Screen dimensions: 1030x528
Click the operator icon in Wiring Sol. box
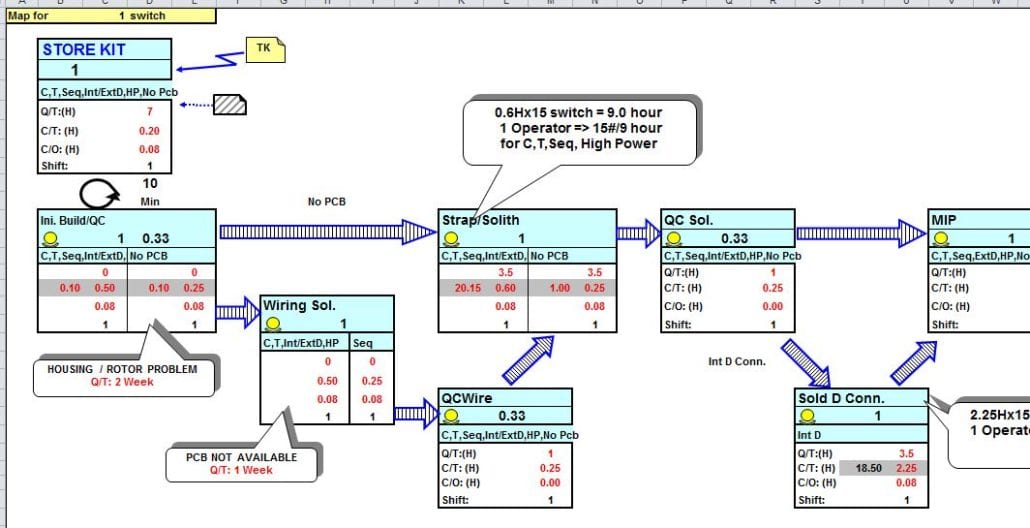[x=273, y=323]
